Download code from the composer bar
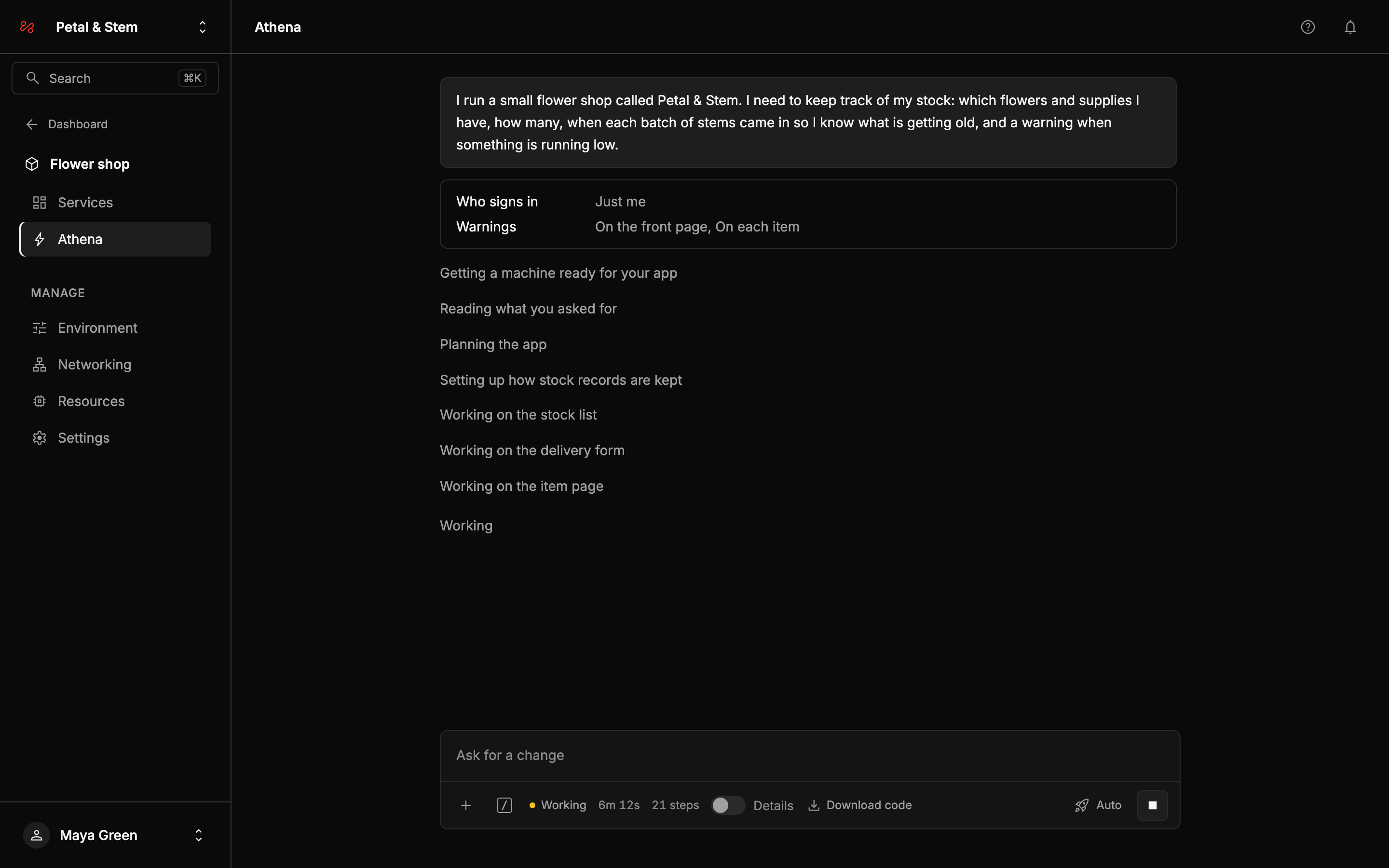Image resolution: width=1389 pixels, height=868 pixels. point(859,805)
